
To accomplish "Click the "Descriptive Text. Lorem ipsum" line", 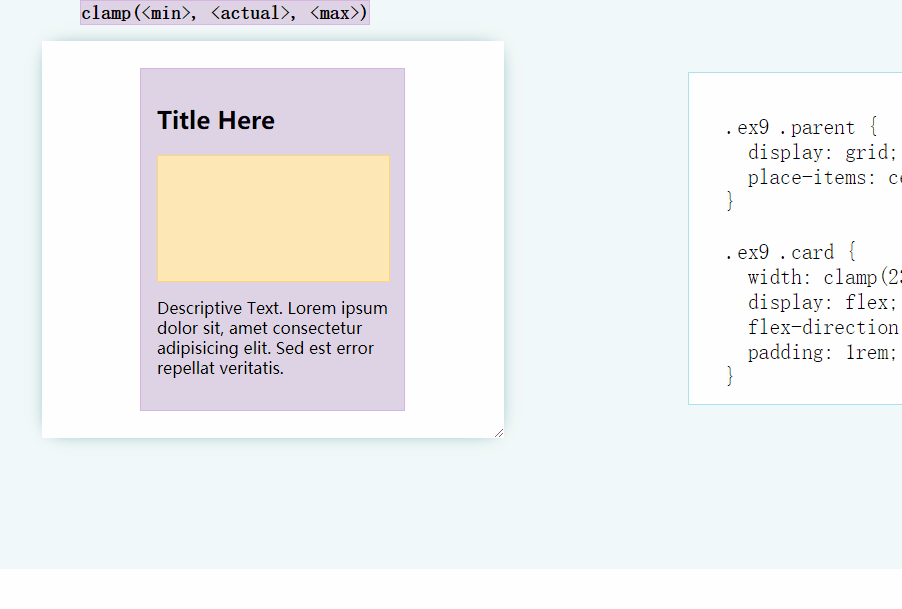I will click(x=272, y=308).
